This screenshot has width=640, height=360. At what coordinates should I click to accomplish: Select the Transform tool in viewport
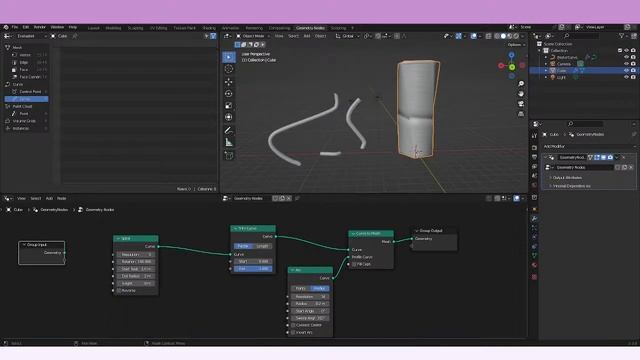tap(229, 117)
